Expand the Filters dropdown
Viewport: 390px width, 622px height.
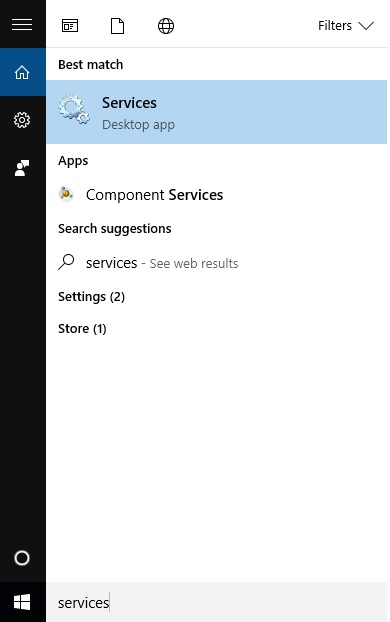point(346,26)
